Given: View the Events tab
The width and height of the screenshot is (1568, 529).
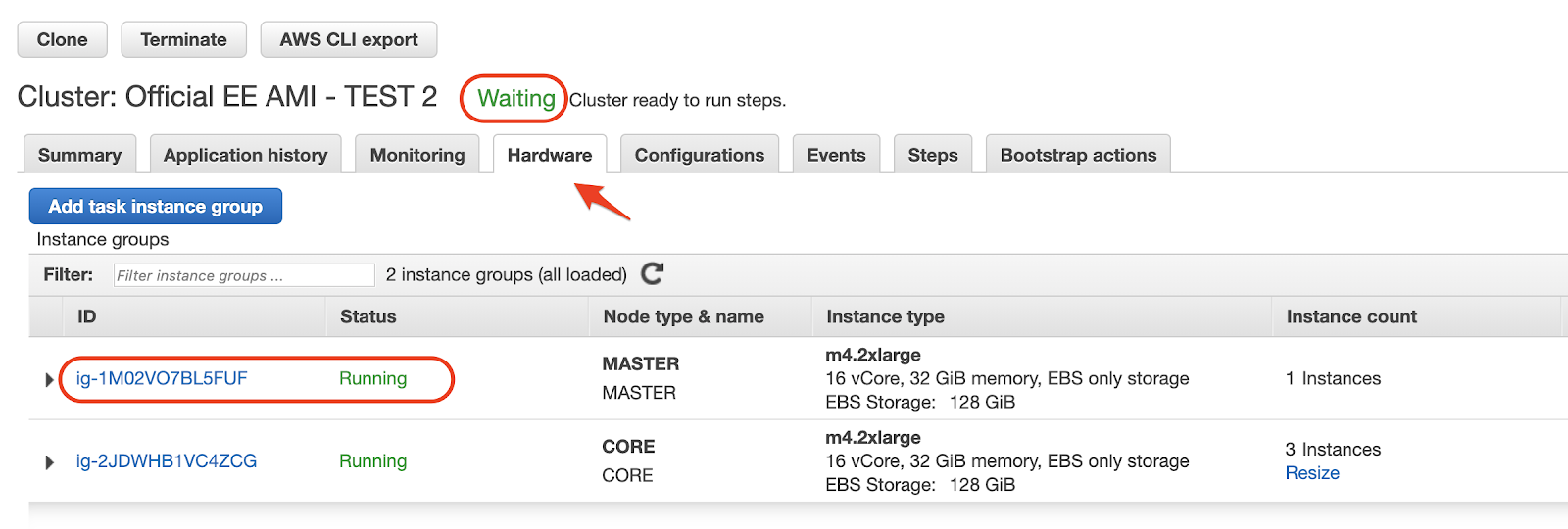Looking at the screenshot, I should pos(836,155).
